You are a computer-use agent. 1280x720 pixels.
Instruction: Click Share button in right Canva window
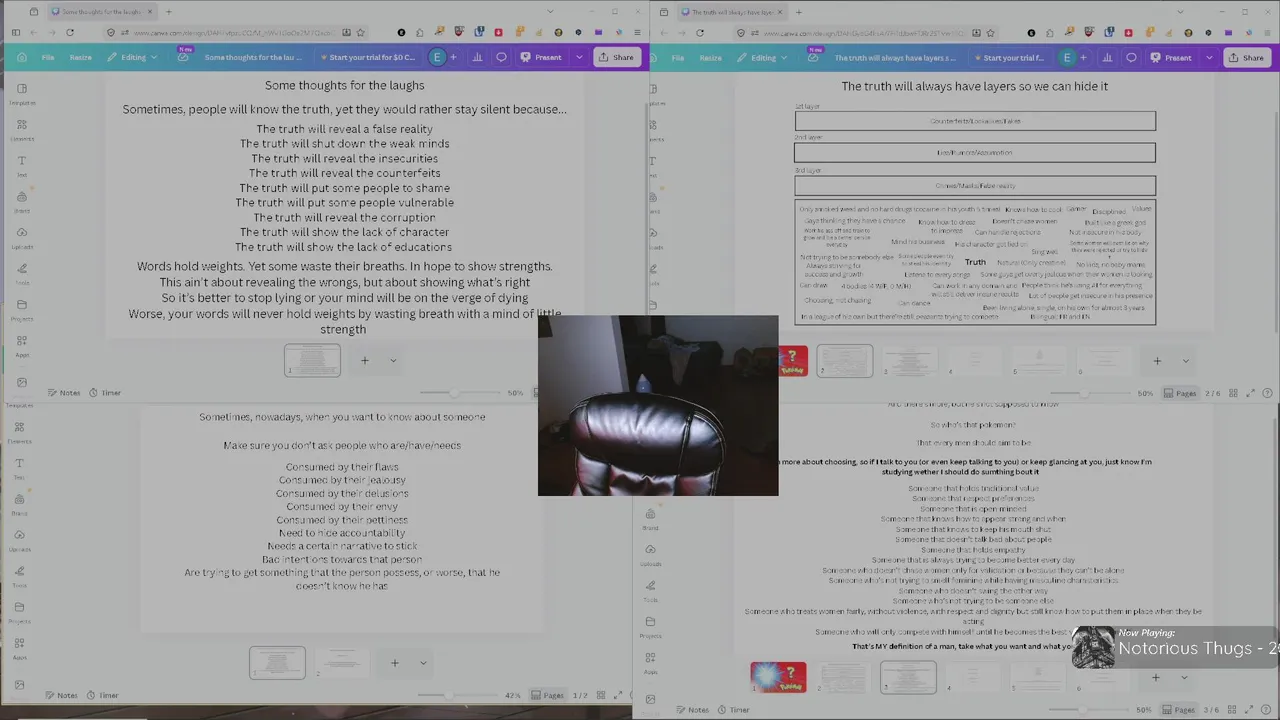(x=1246, y=57)
